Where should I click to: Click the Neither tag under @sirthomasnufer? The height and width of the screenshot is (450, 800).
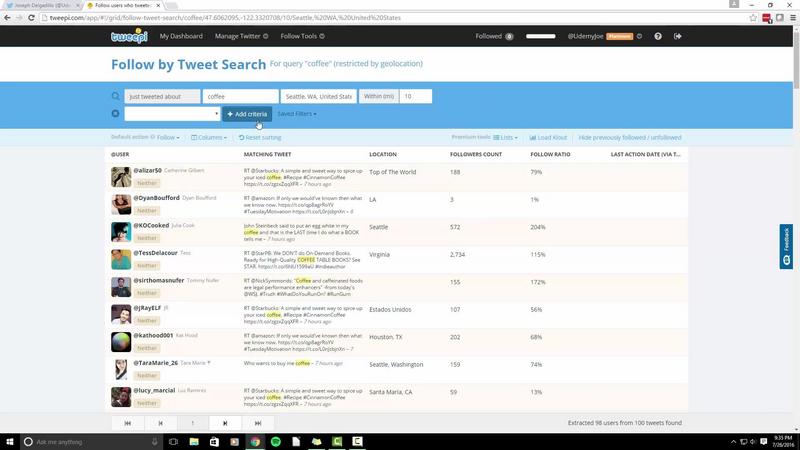click(x=146, y=293)
